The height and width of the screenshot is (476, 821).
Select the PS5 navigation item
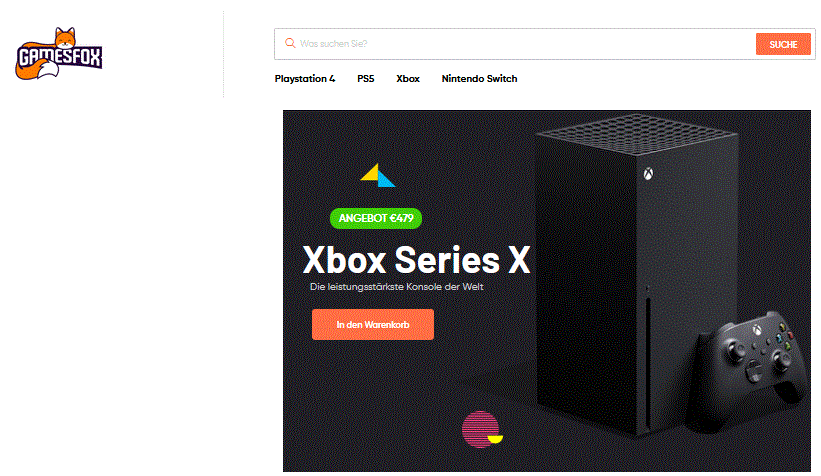365,79
